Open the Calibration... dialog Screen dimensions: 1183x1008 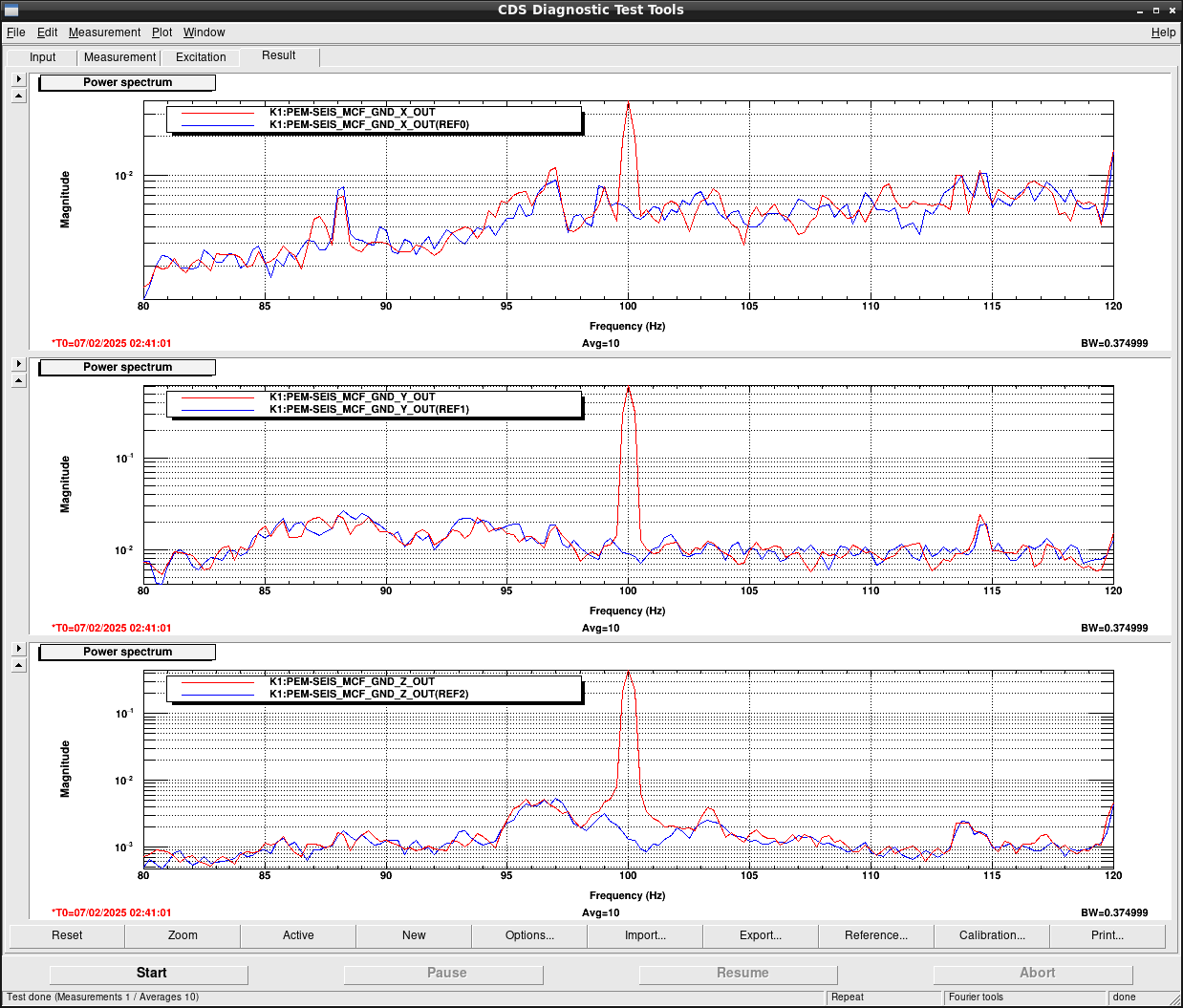tap(992, 935)
